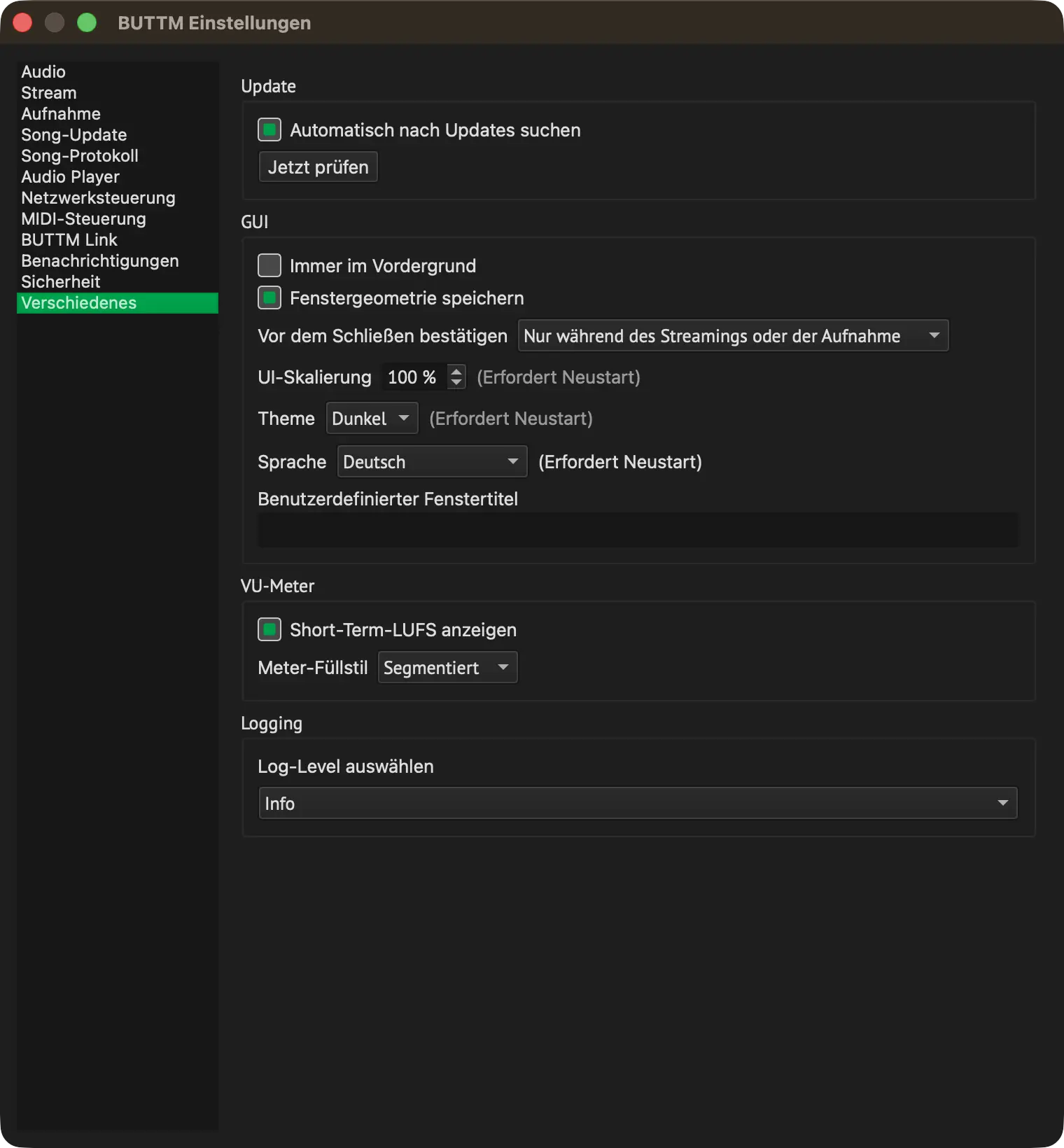Viewport: 1064px width, 1148px height.
Task: Close the BUTTM Einstellungen window
Action: coord(22,22)
